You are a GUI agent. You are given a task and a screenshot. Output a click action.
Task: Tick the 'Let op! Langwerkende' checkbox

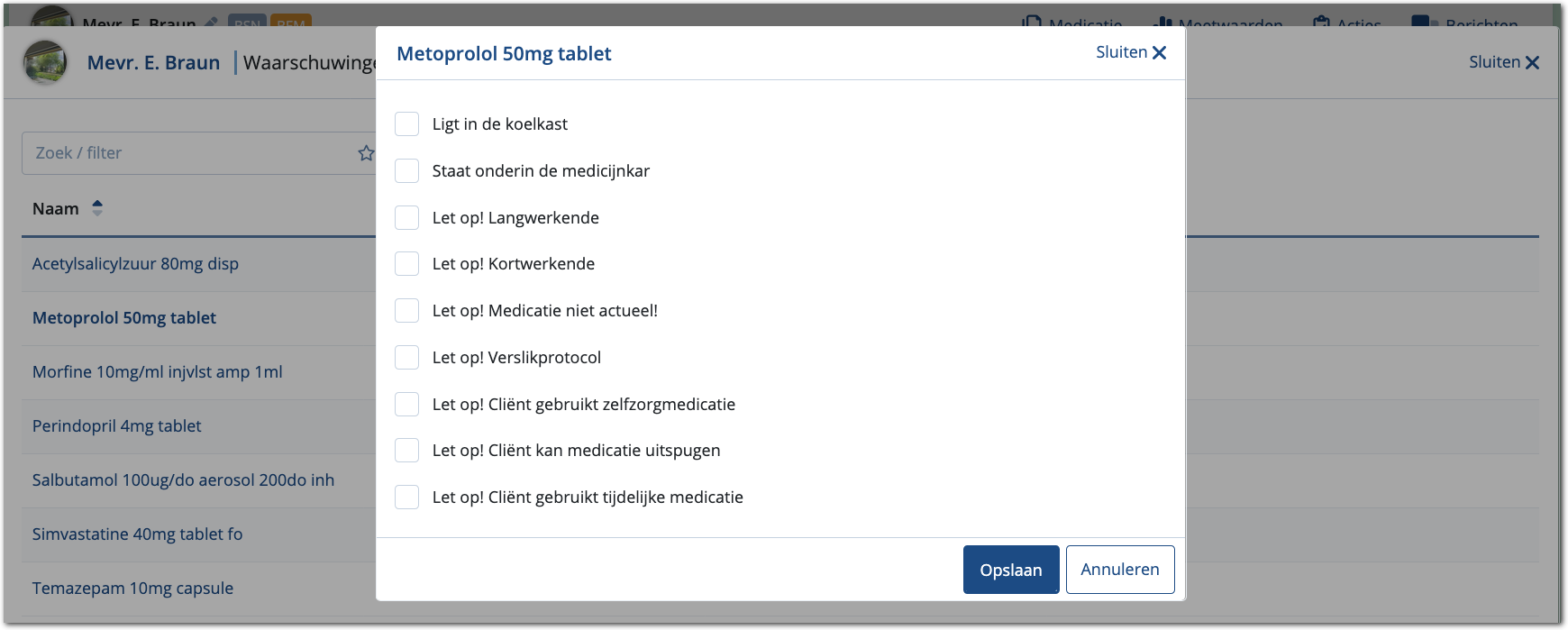(x=407, y=218)
